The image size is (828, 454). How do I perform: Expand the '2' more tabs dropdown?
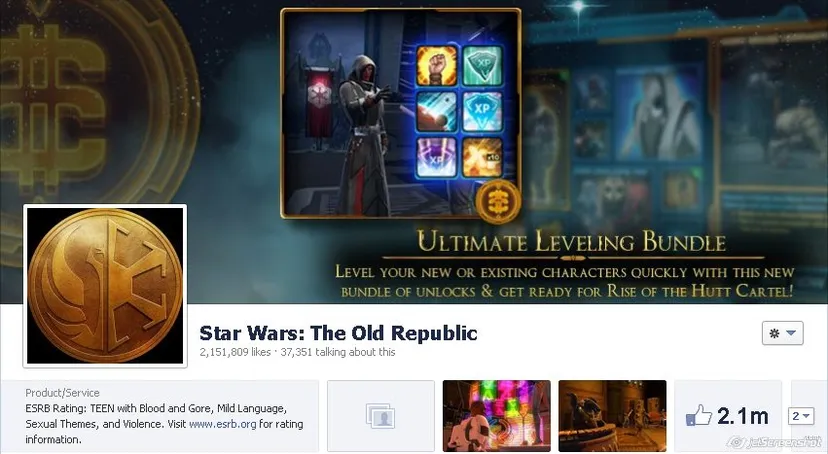click(801, 416)
